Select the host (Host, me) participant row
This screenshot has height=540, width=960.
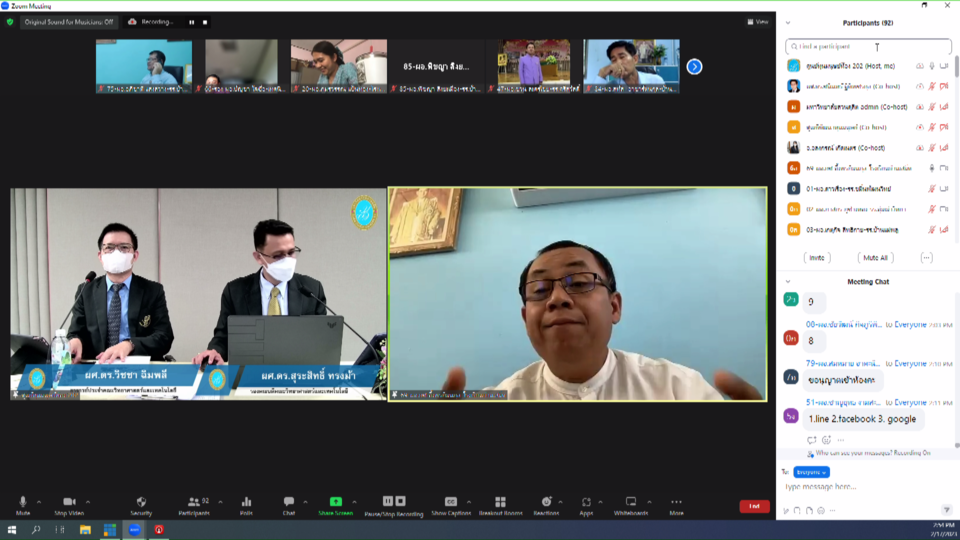point(868,66)
